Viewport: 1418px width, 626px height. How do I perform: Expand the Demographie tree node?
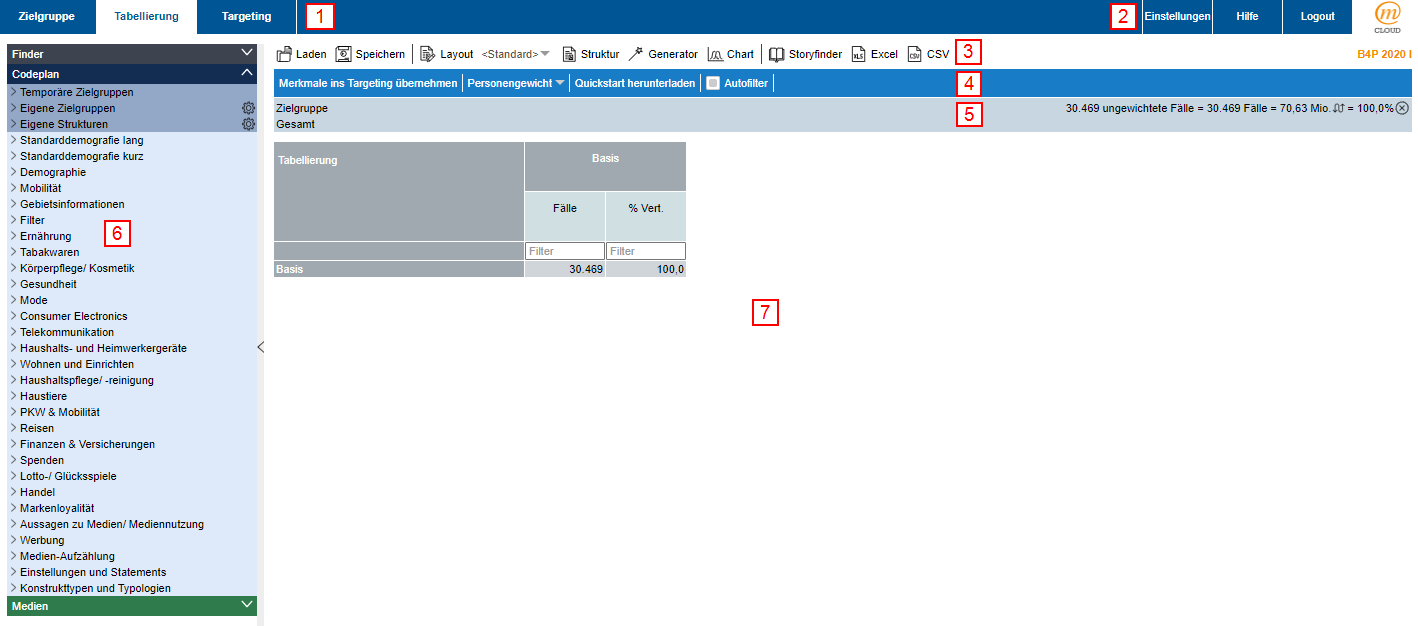(x=13, y=172)
